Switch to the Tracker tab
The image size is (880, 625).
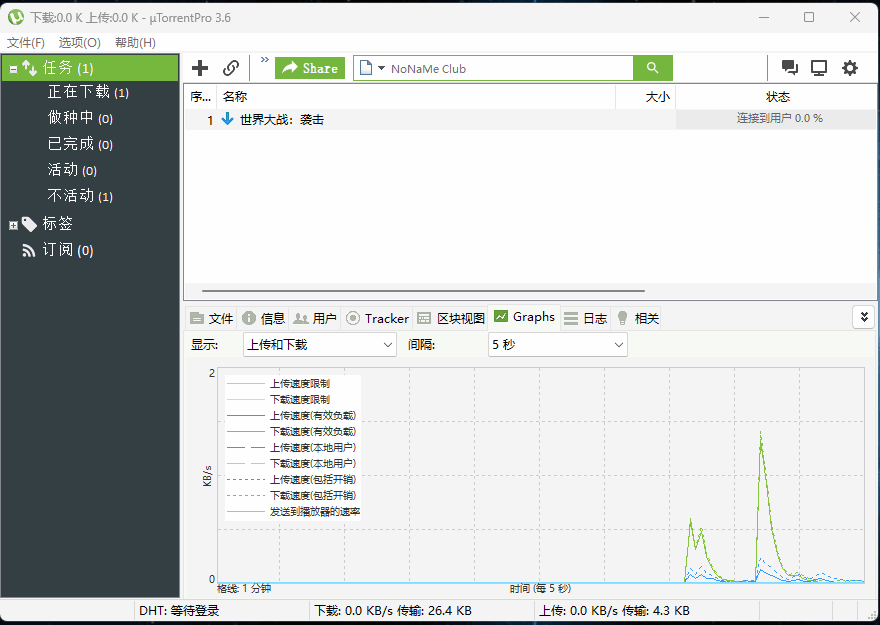pos(377,318)
